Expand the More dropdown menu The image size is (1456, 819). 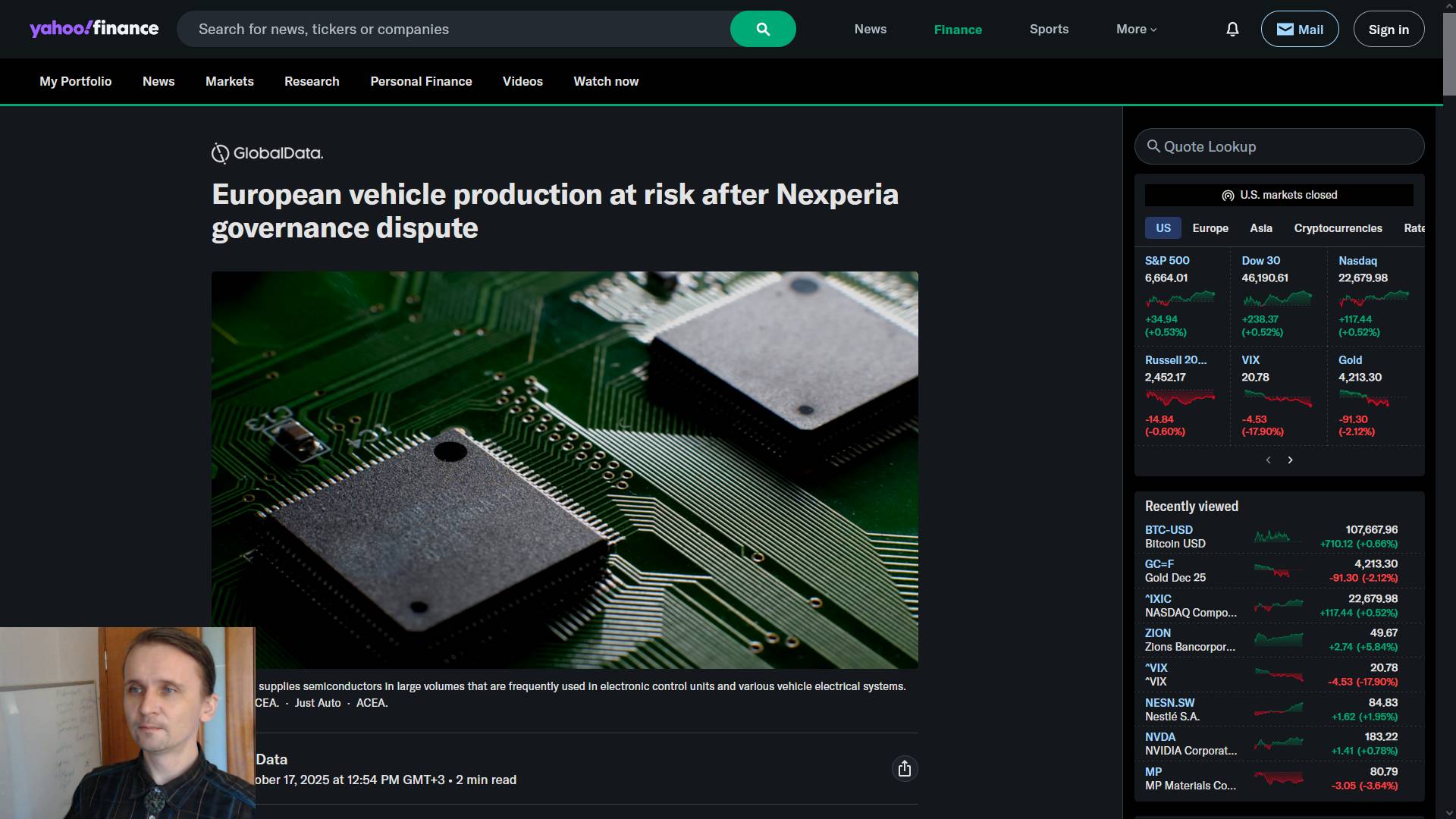click(1136, 29)
